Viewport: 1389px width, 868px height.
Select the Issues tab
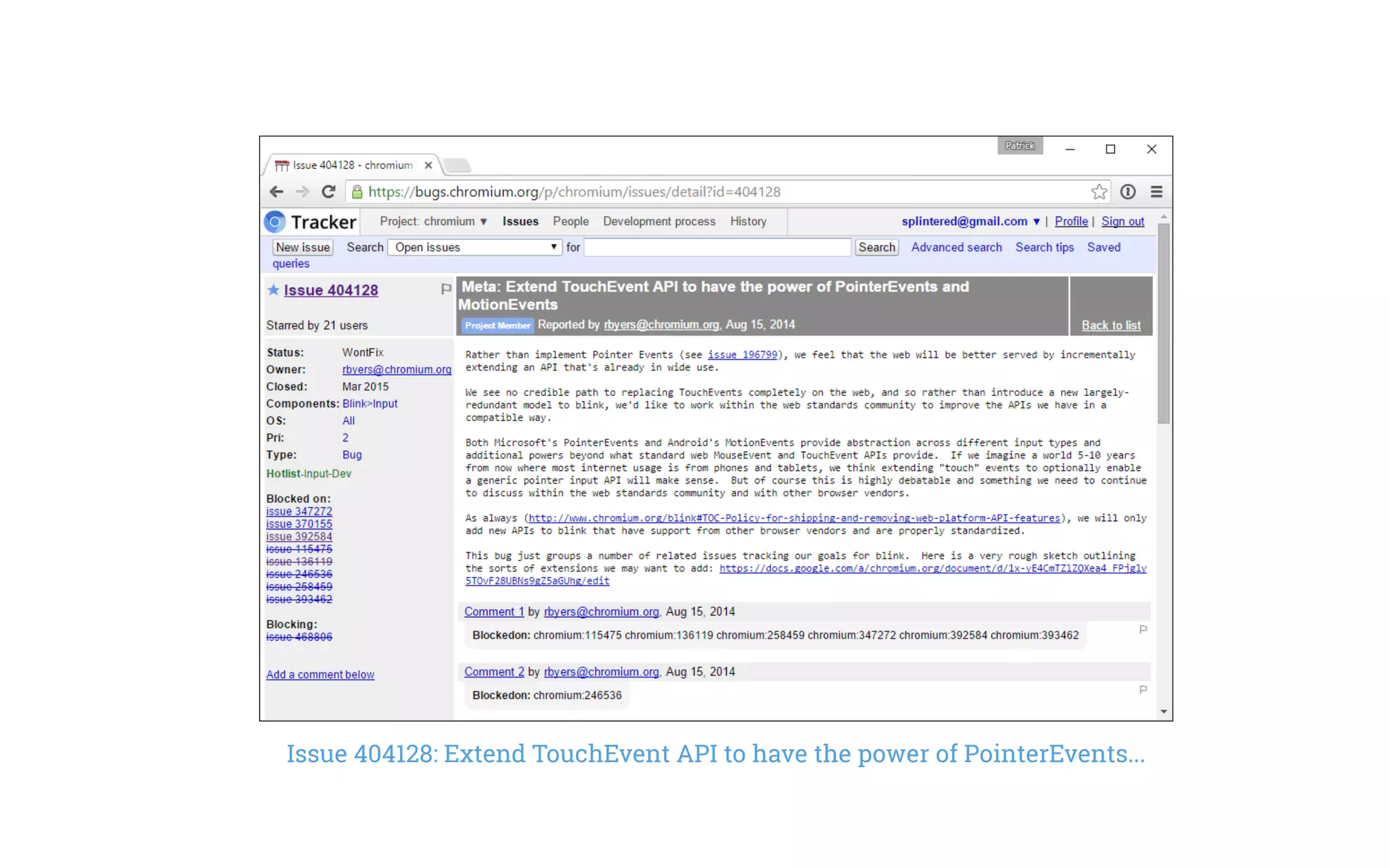pyautogui.click(x=520, y=222)
